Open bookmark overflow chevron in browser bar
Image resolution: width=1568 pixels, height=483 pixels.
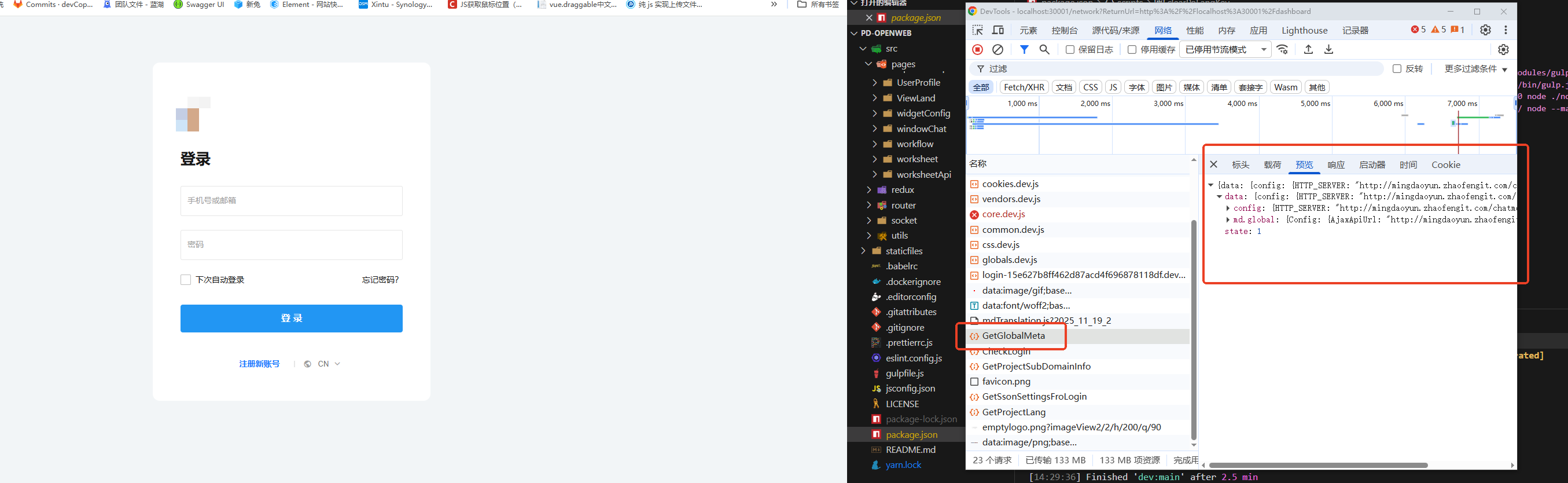pos(774,4)
